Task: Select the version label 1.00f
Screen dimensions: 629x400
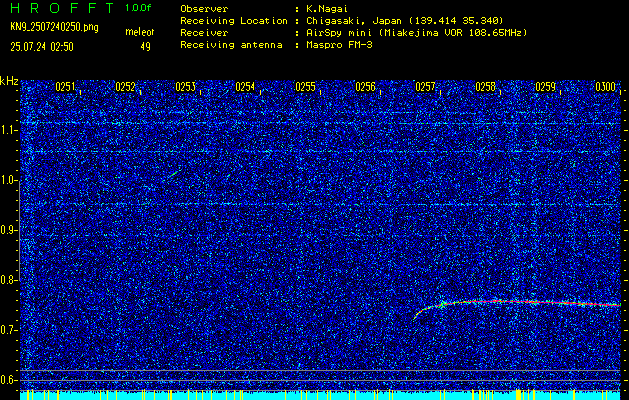Action: (x=138, y=8)
